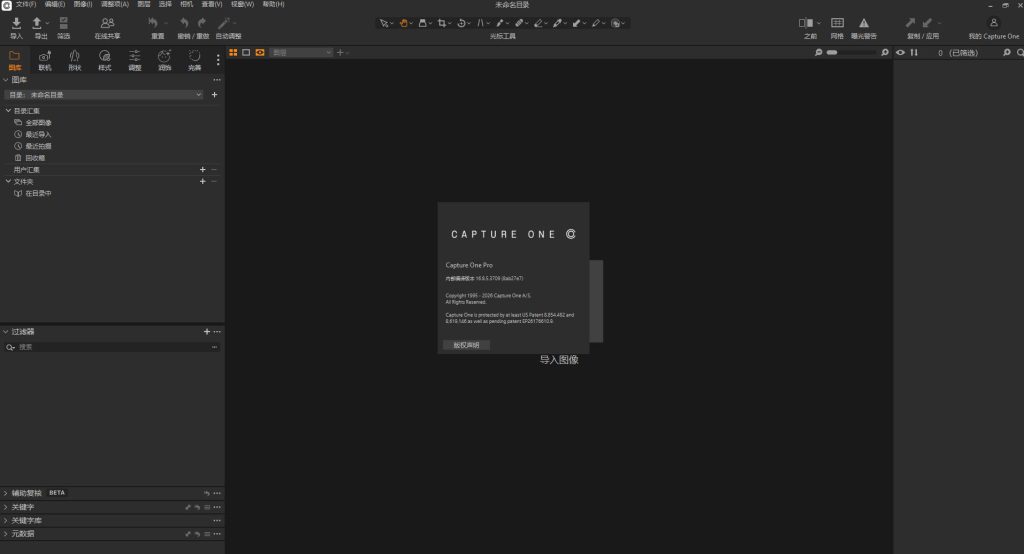Click the undo arrow icon
1024x554 pixels.
(x=184, y=23)
